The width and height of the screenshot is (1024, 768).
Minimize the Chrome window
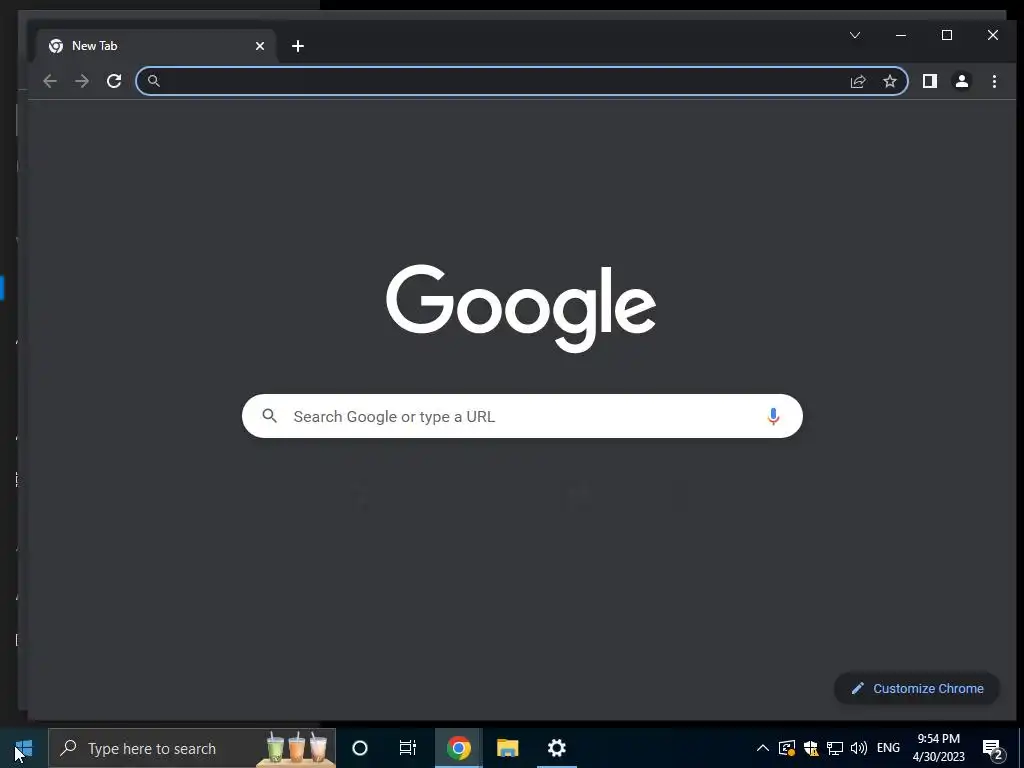pyautogui.click(x=901, y=35)
